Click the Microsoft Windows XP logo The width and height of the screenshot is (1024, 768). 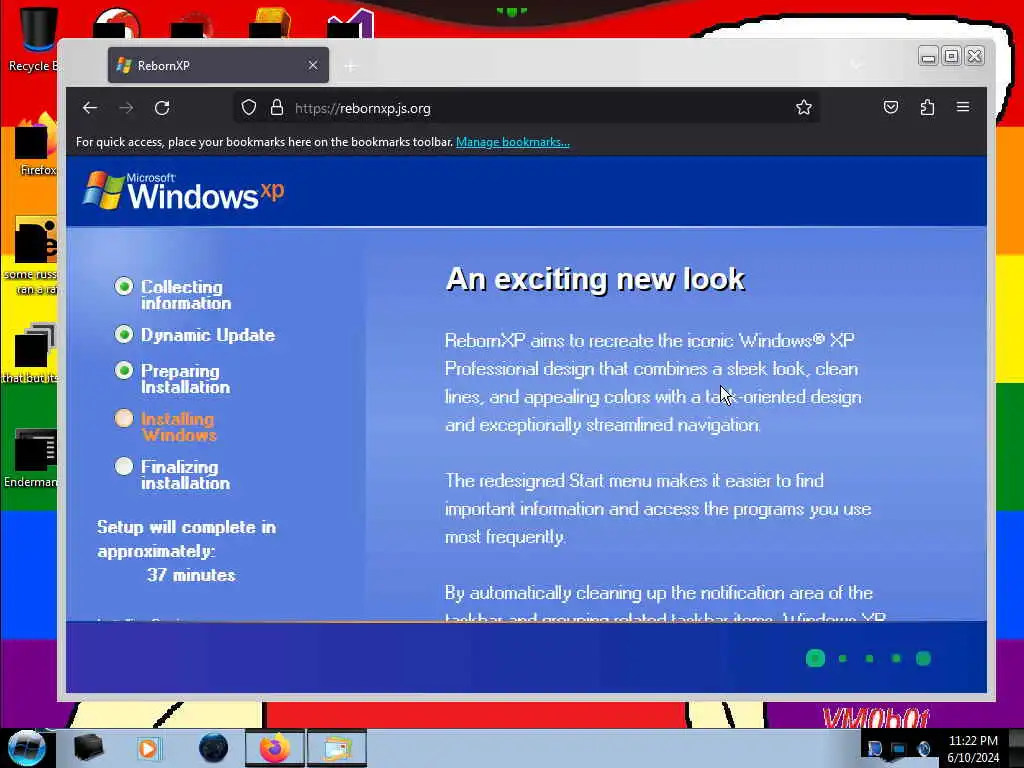point(184,191)
